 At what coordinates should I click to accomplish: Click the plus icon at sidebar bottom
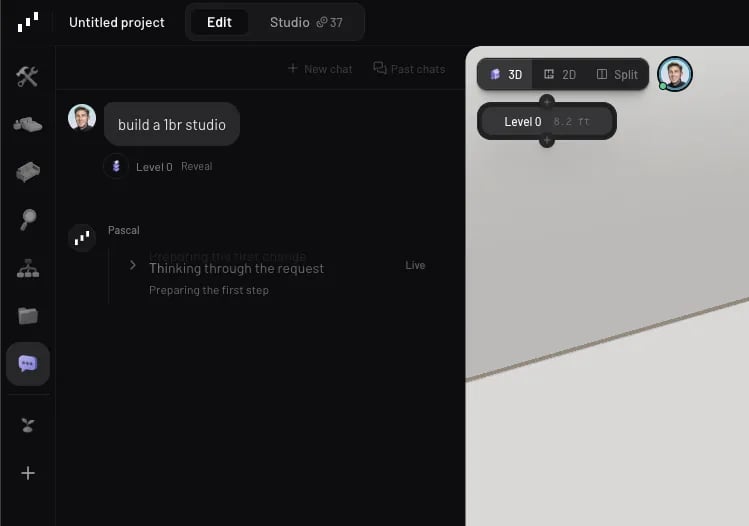(x=28, y=473)
